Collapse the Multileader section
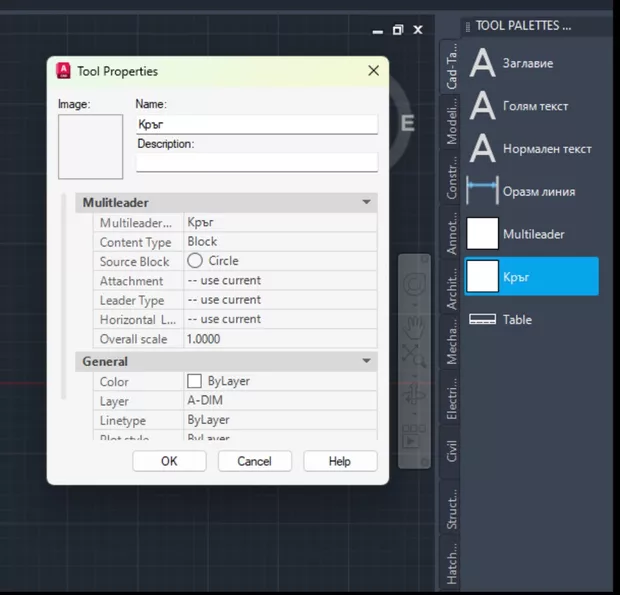The height and width of the screenshot is (595, 620). coord(367,203)
